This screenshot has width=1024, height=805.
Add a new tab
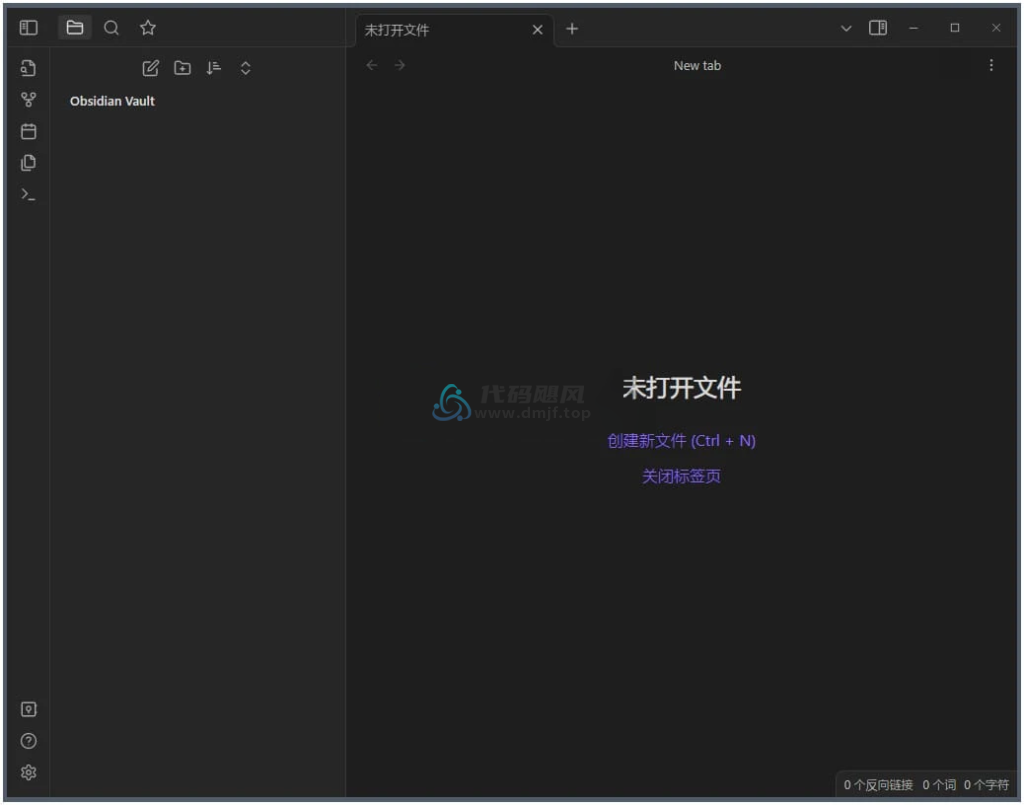pos(572,29)
